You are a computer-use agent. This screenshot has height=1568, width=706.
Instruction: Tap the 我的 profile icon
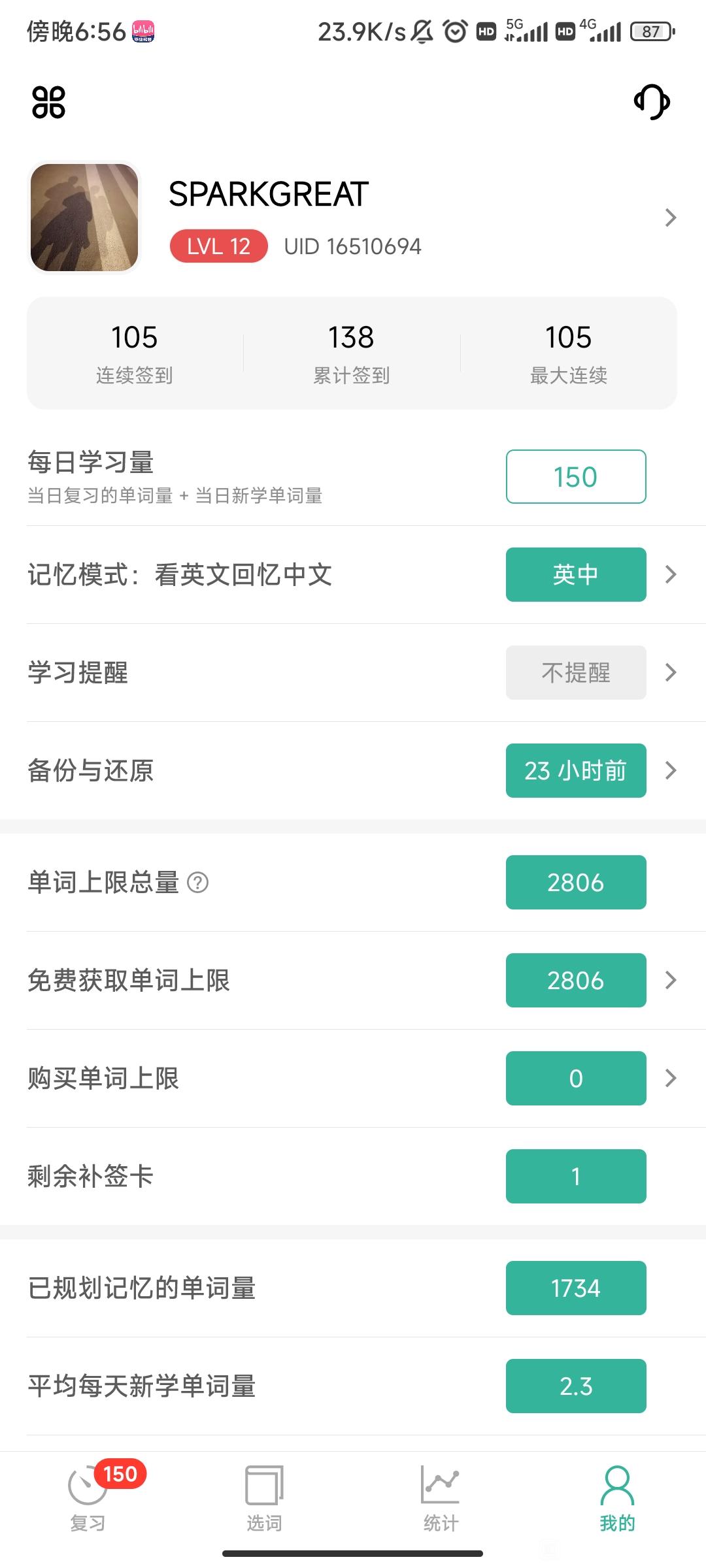(617, 1485)
